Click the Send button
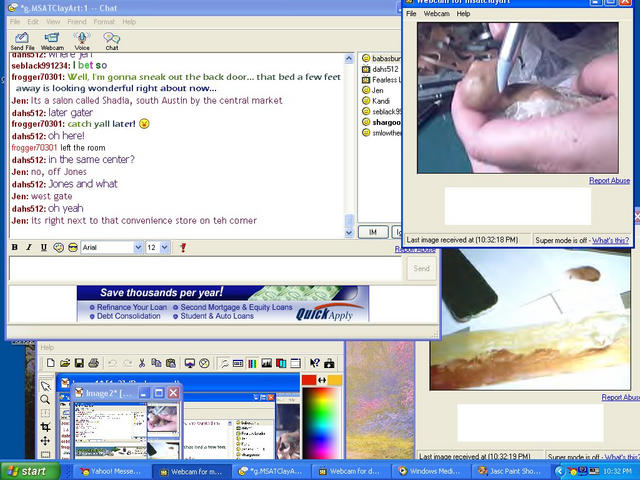Image resolution: width=640 pixels, height=480 pixels. [x=421, y=269]
